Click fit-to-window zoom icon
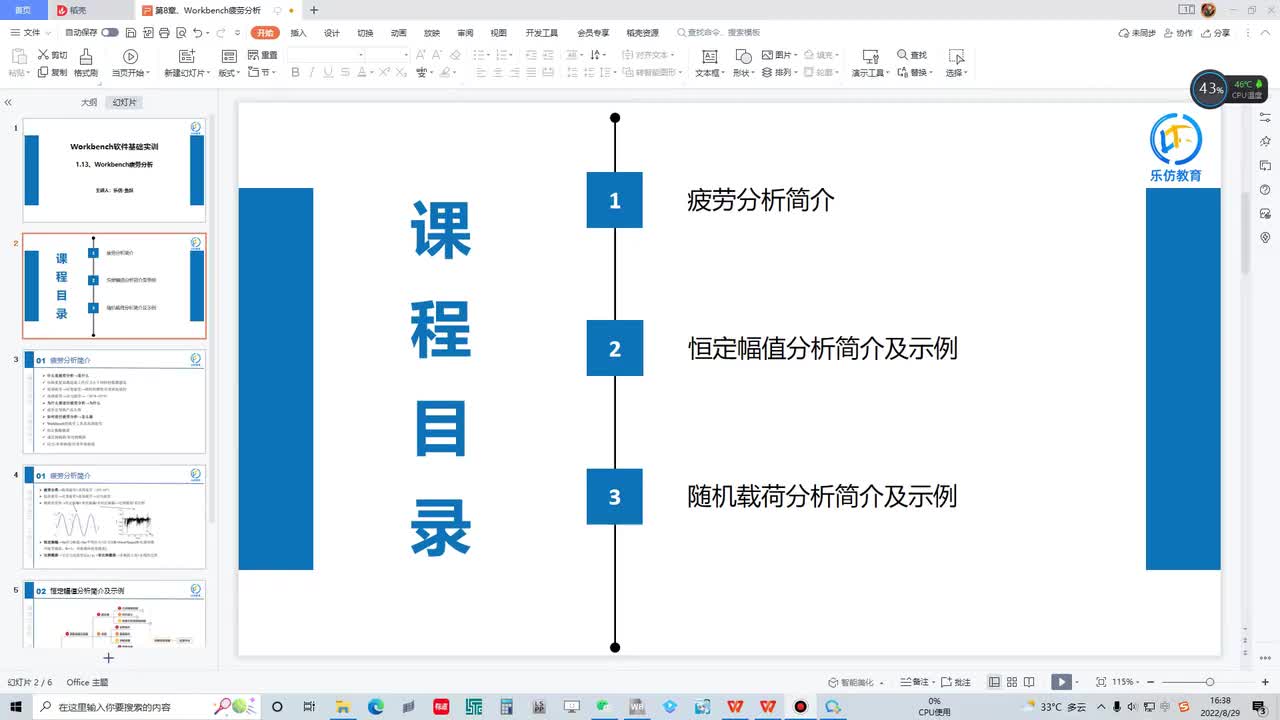 click(x=1101, y=682)
